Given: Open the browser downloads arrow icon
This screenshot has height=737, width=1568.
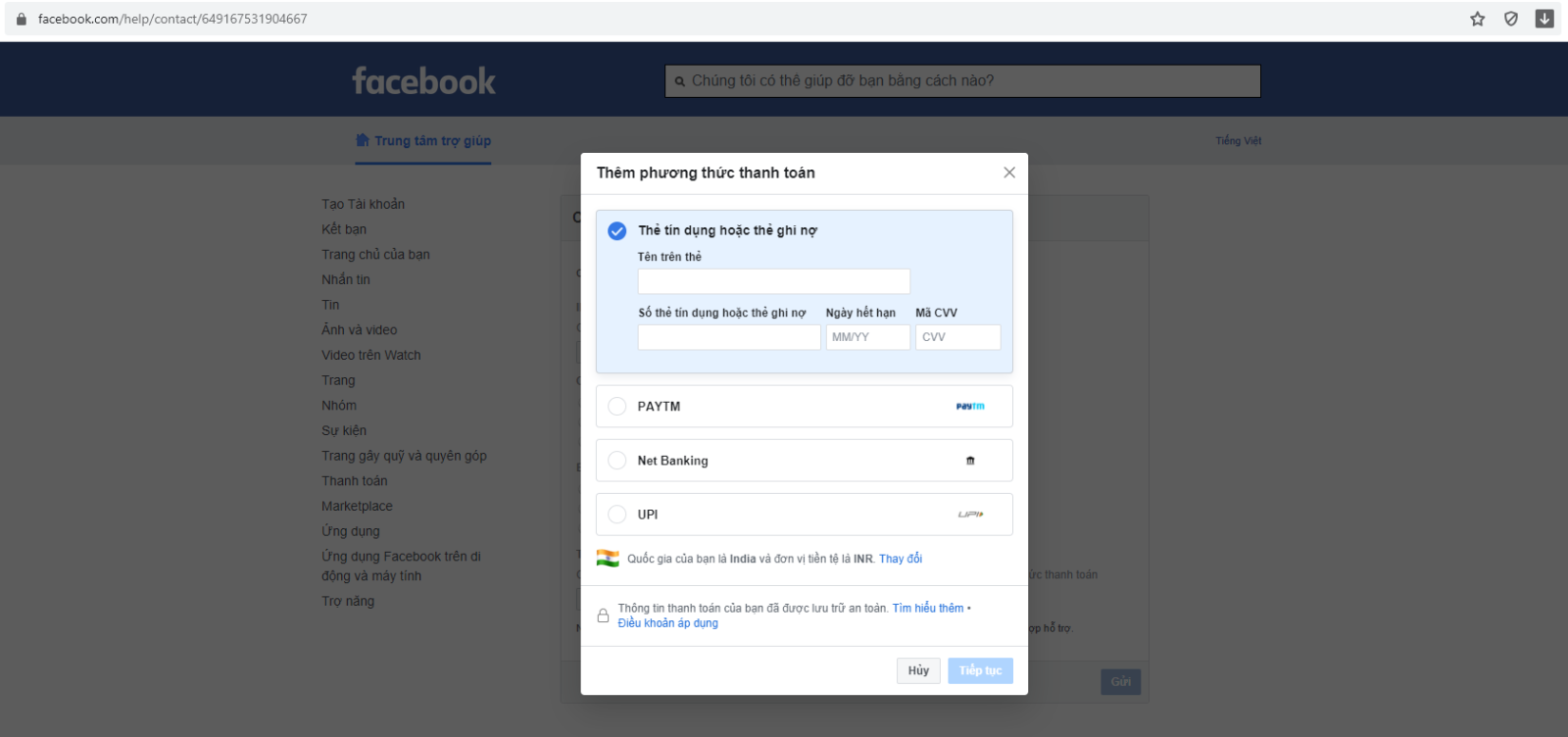Looking at the screenshot, I should pyautogui.click(x=1544, y=19).
